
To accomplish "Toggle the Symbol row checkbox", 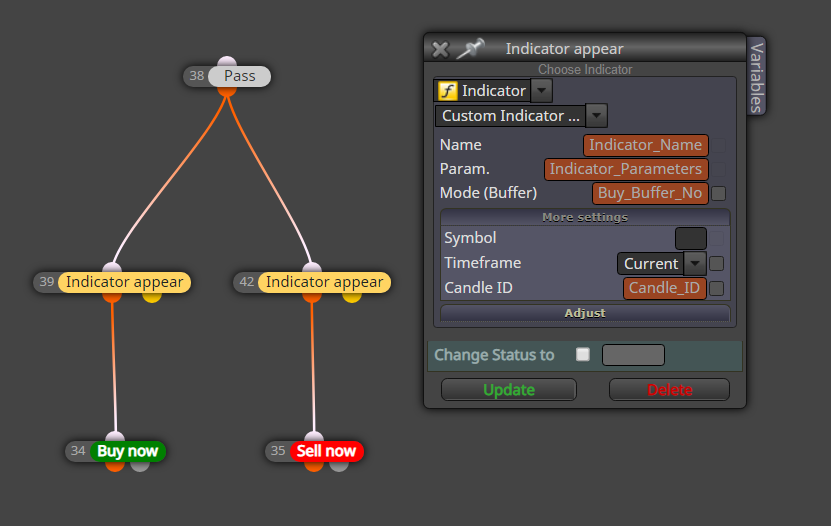I will click(717, 238).
